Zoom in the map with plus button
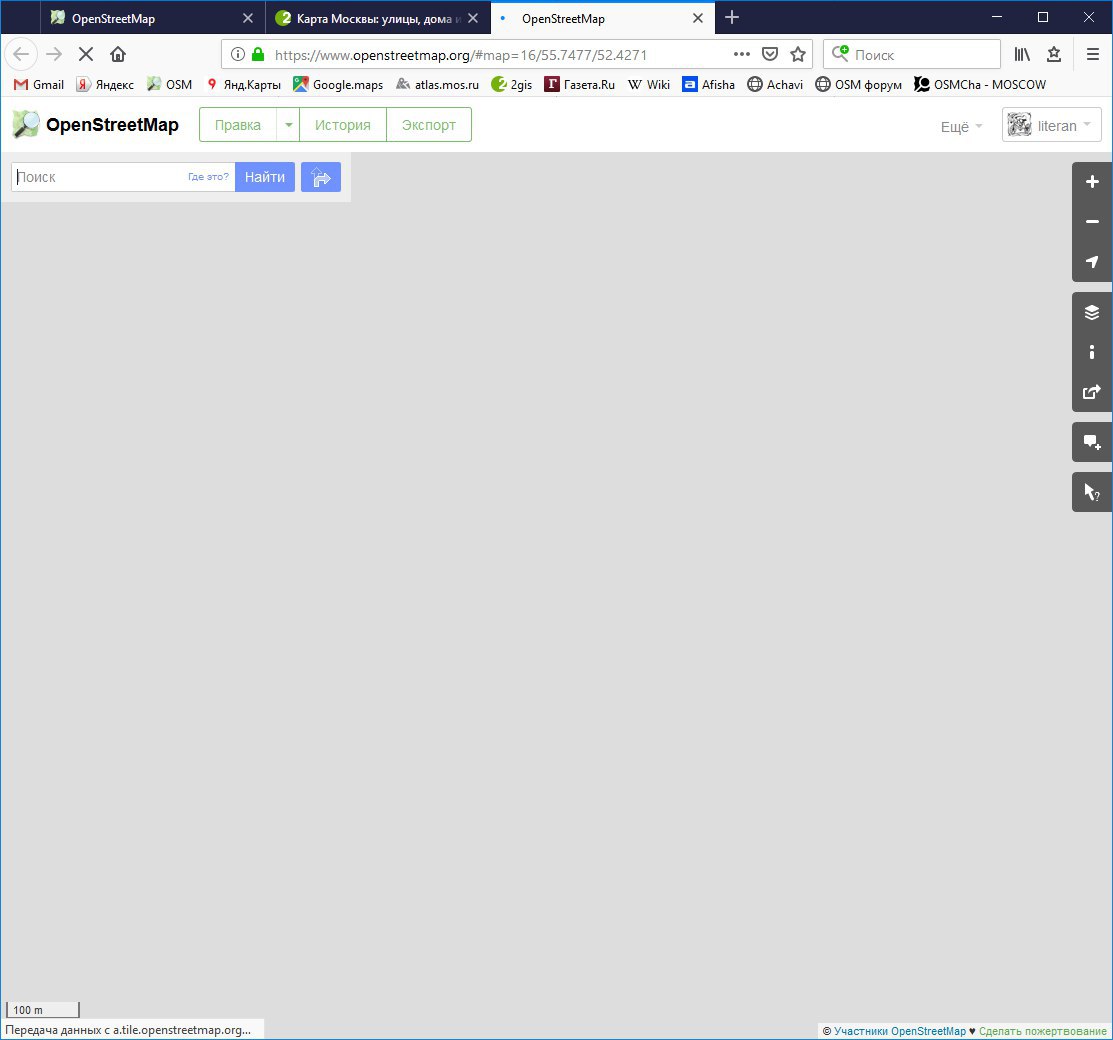This screenshot has height=1040, width=1113. (1092, 182)
